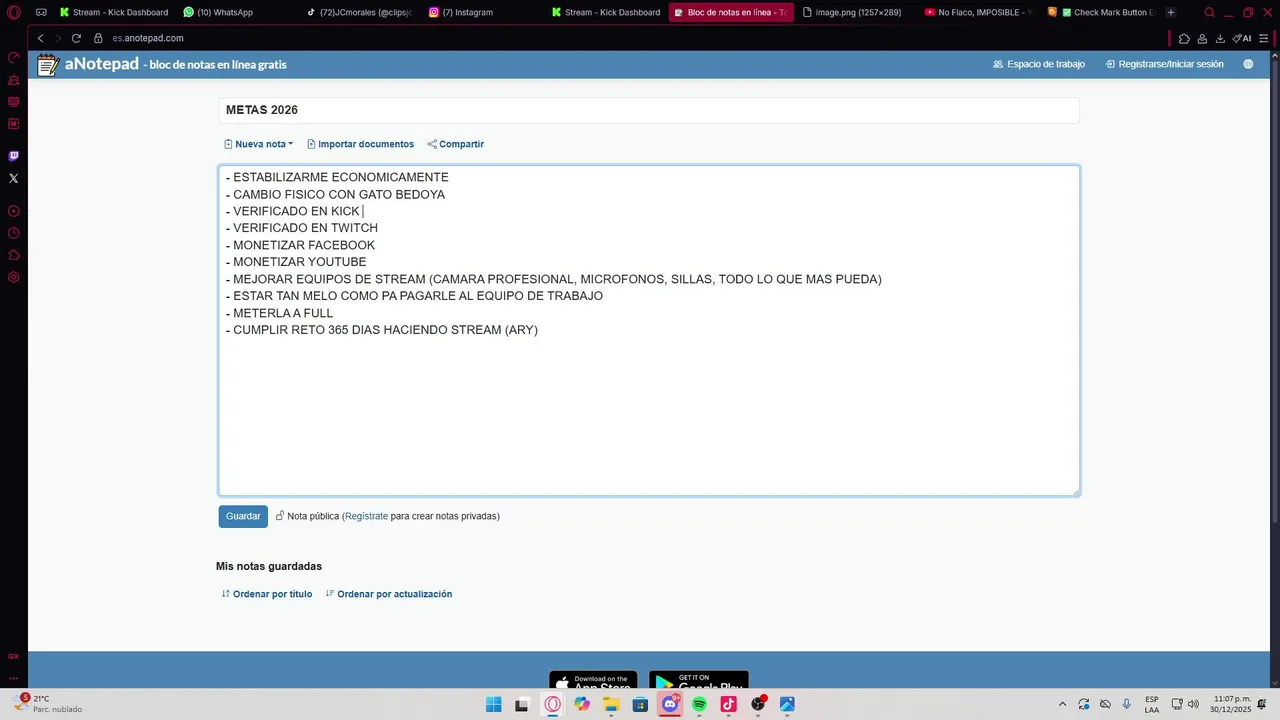1280x720 pixels.
Task: Click the Regístrate link
Action: [x=366, y=516]
